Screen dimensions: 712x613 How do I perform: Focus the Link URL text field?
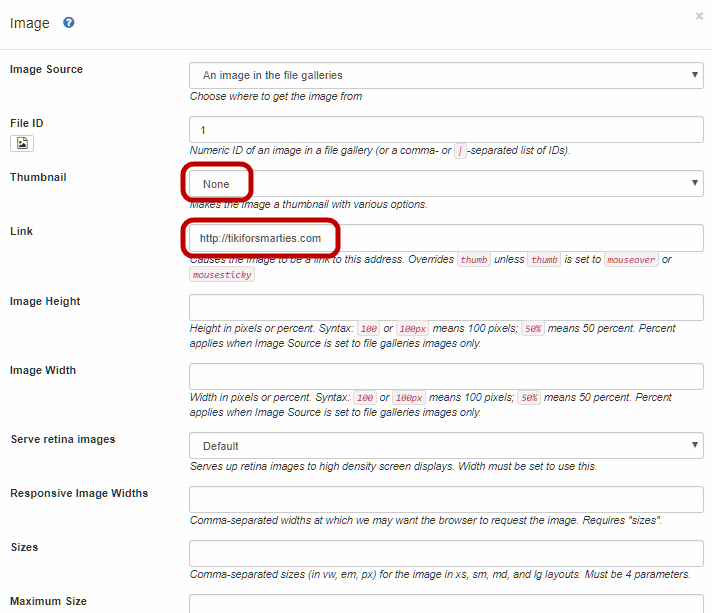coord(445,238)
